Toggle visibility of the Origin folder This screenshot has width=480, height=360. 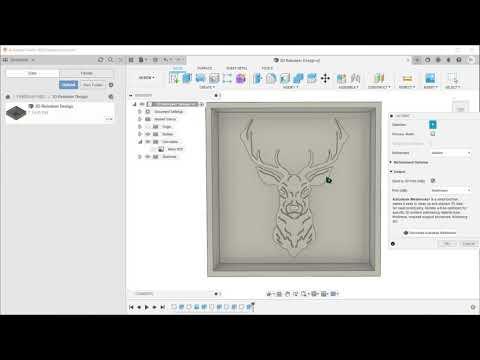pos(148,127)
